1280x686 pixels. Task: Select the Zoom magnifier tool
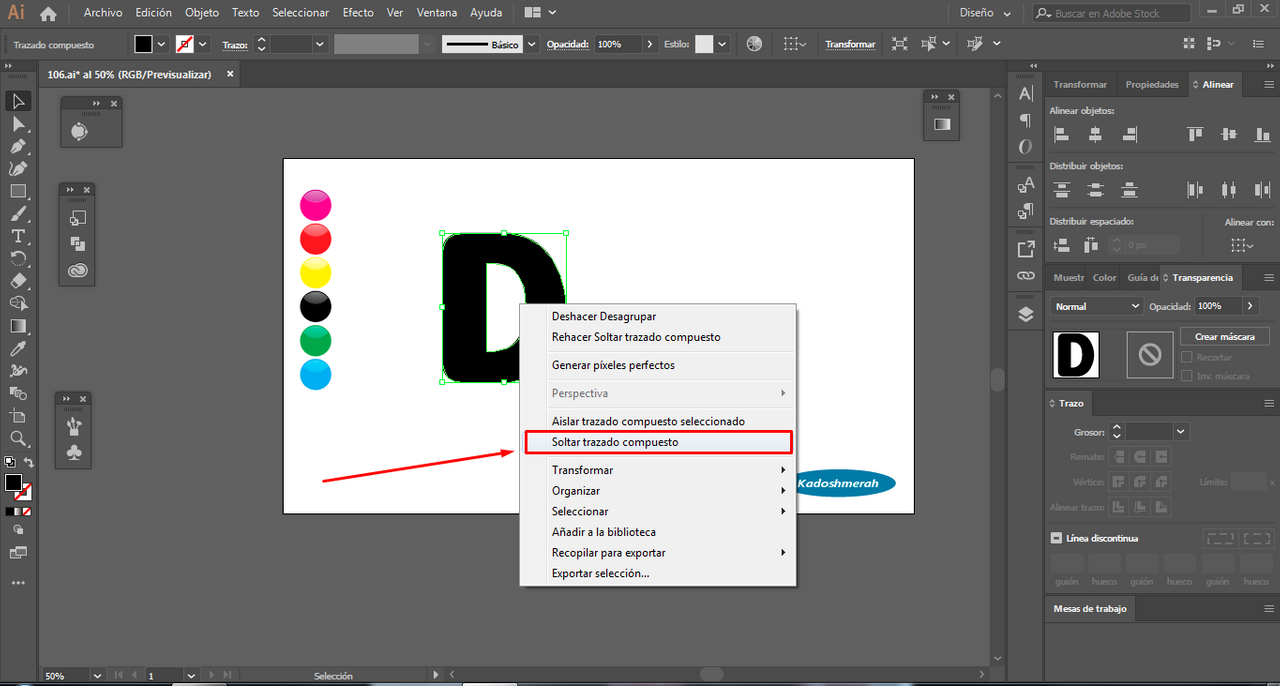coord(18,438)
